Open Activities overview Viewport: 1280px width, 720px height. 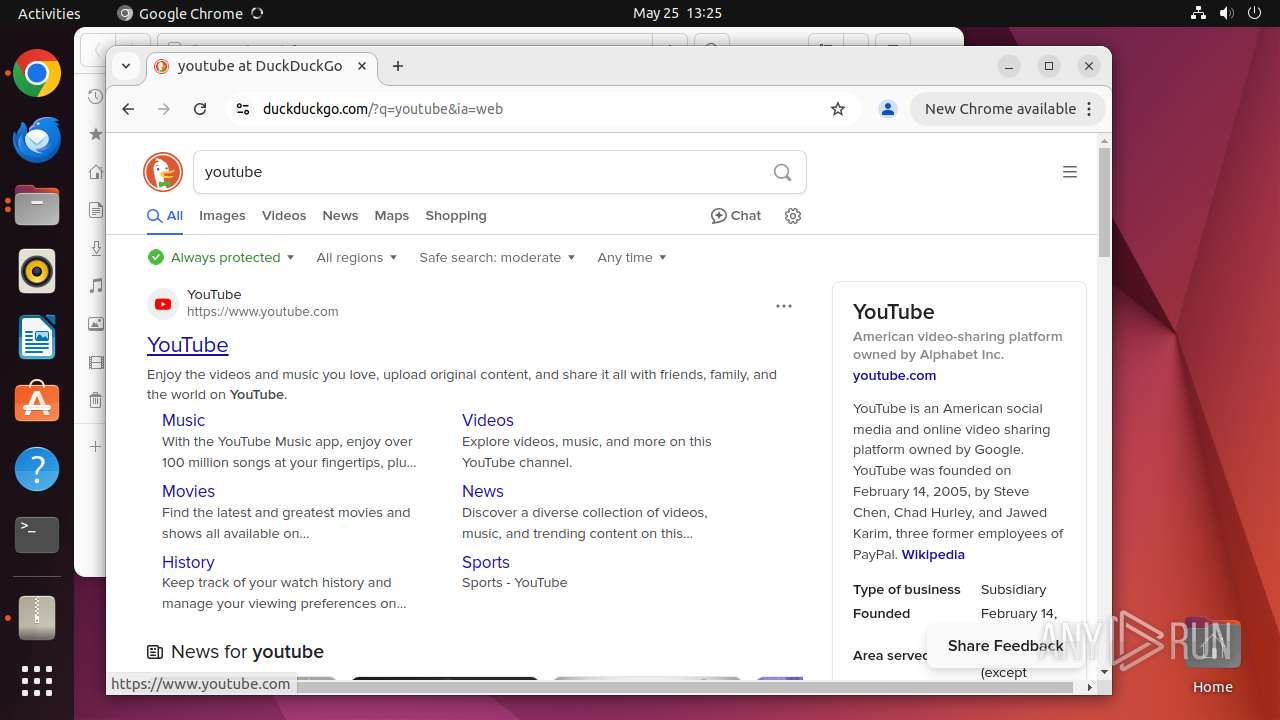click(49, 13)
